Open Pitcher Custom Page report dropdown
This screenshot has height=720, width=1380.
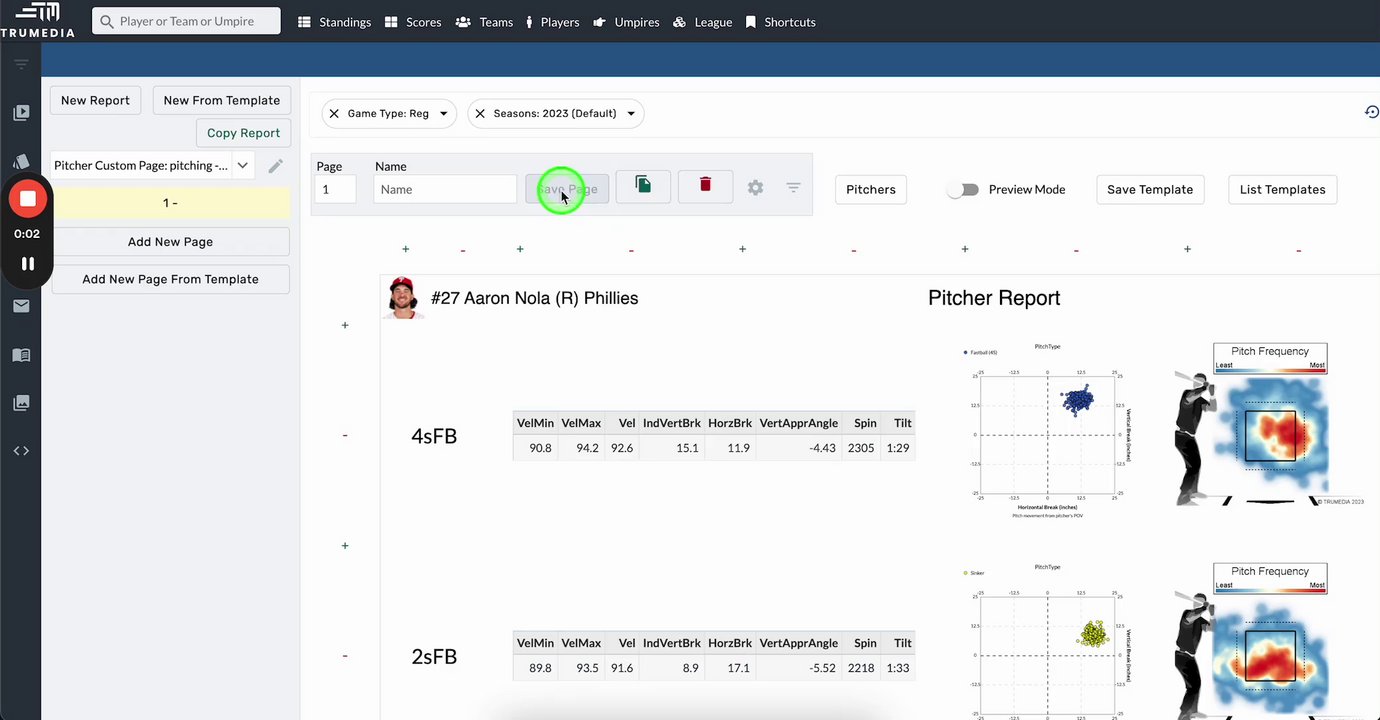[x=153, y=166]
